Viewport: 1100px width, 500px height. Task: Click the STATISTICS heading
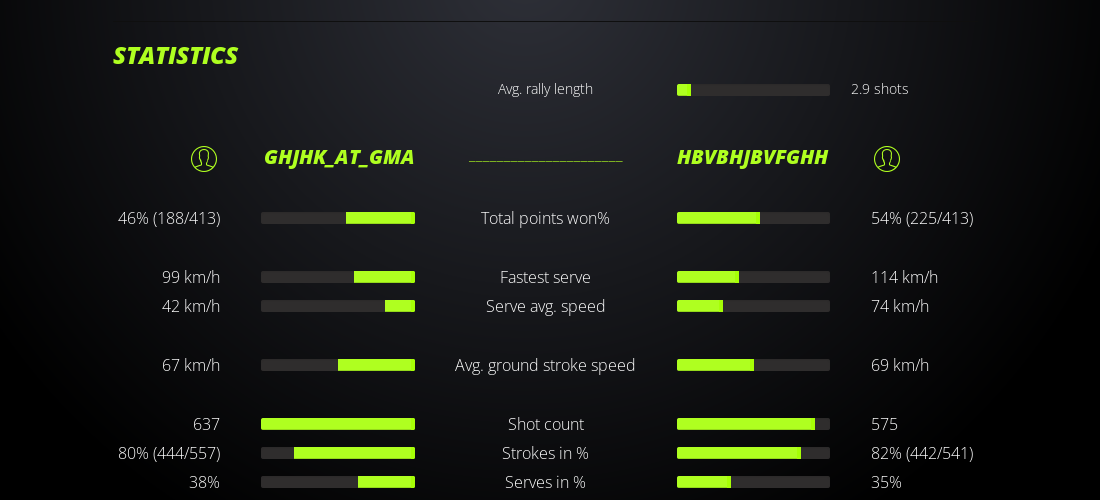175,56
